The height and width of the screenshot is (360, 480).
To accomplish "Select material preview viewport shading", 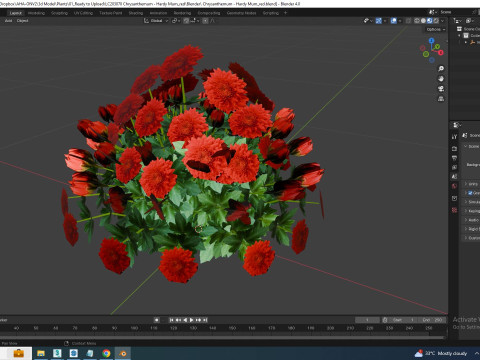I will [x=430, y=21].
